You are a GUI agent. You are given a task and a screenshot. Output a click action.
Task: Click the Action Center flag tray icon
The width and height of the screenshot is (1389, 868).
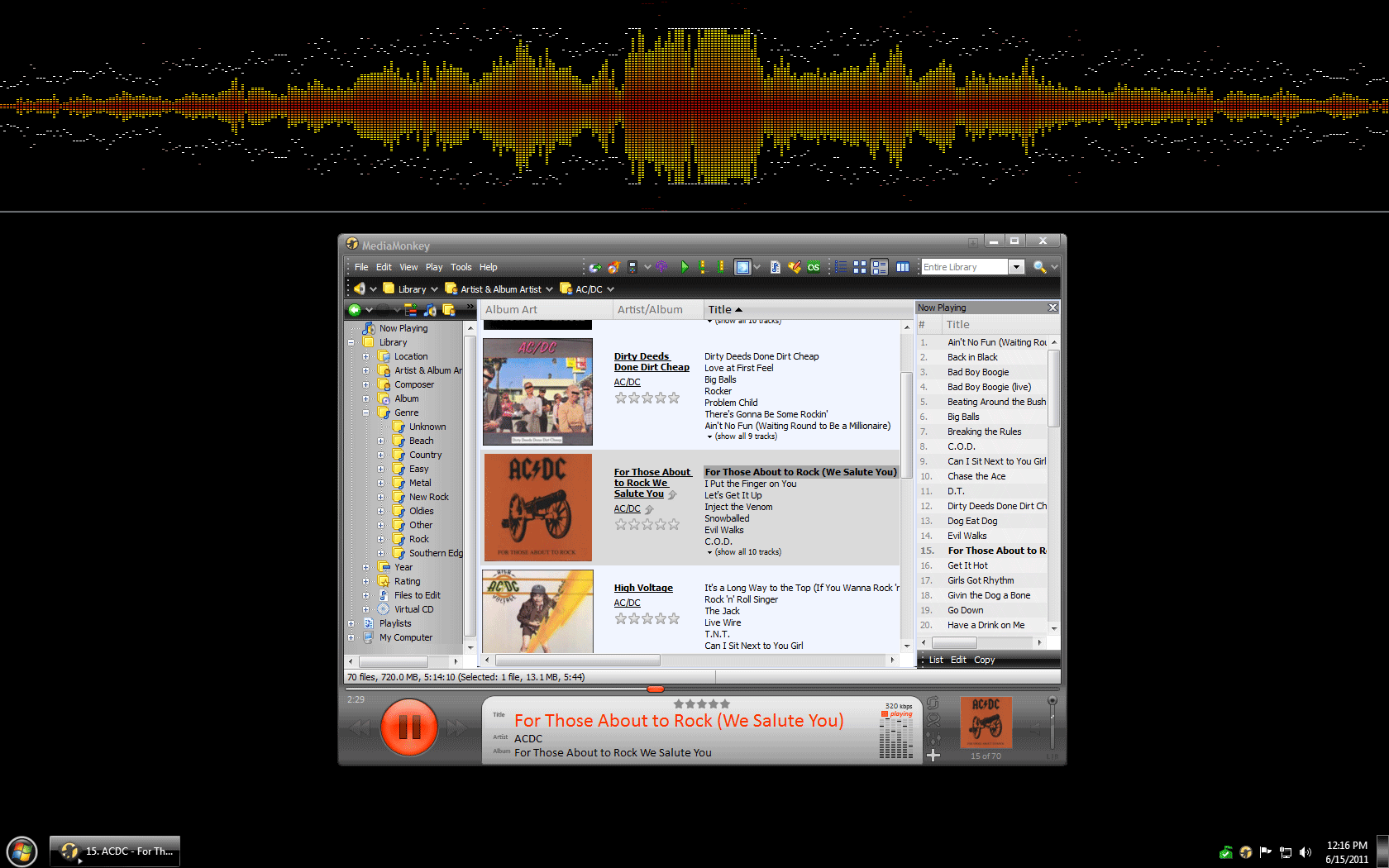click(x=1265, y=852)
